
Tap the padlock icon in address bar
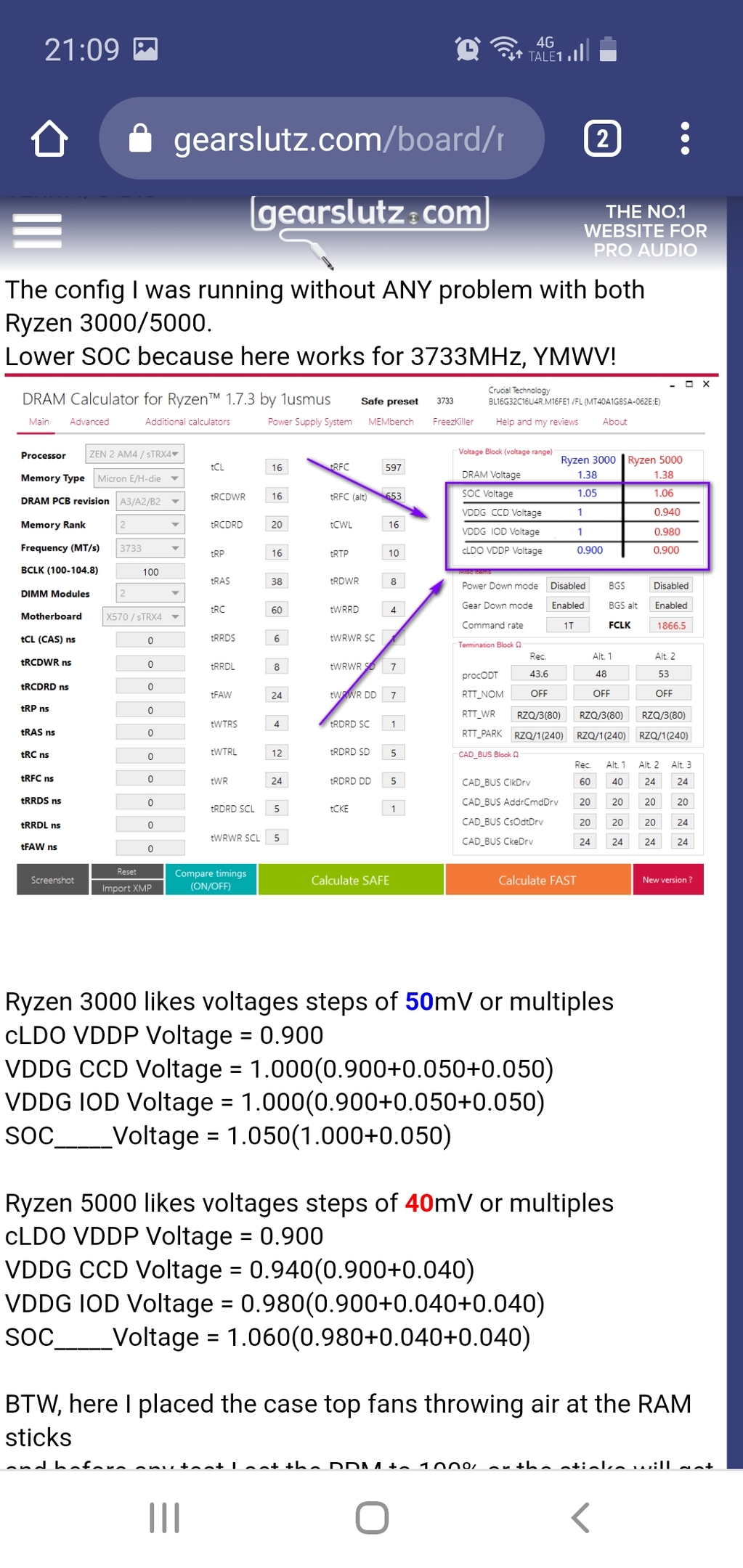click(x=140, y=138)
